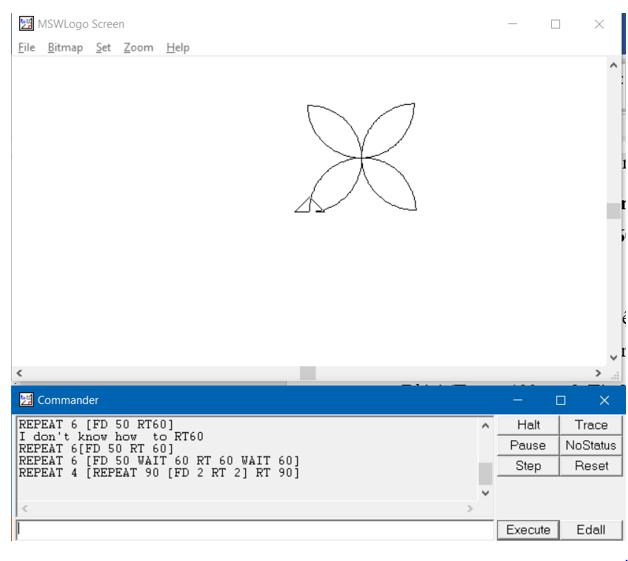Maximize the Commander window
628x561 pixels.
(x=561, y=399)
